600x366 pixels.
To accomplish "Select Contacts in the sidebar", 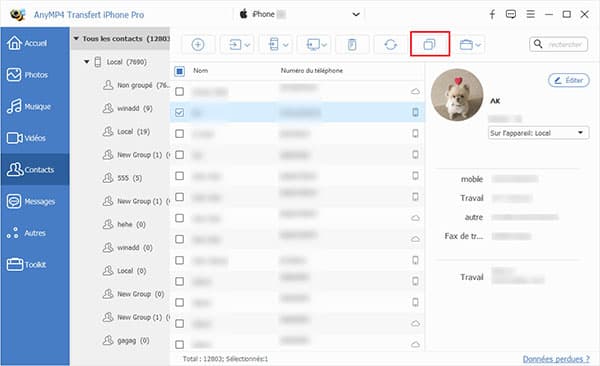I will pos(34,169).
